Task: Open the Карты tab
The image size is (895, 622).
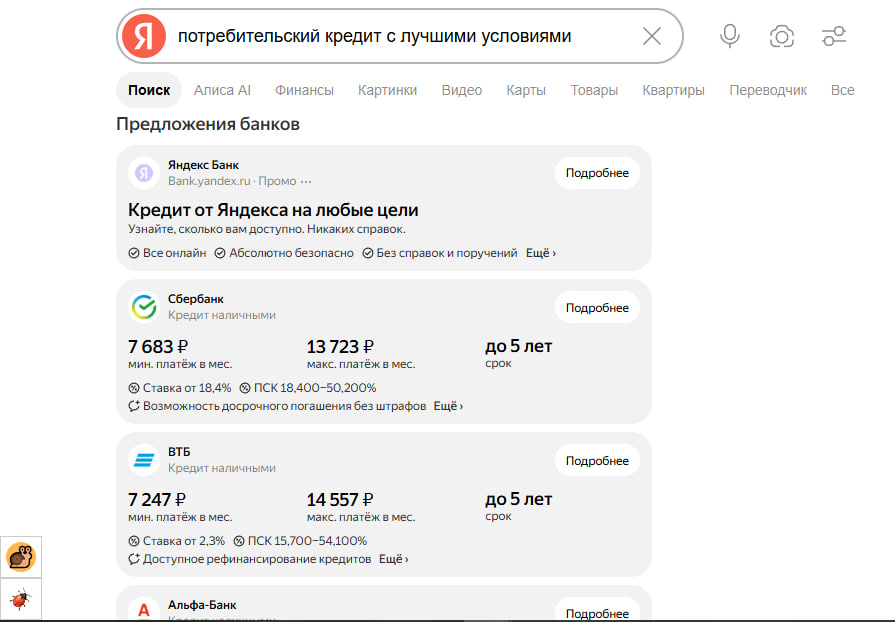Action: 526,90
